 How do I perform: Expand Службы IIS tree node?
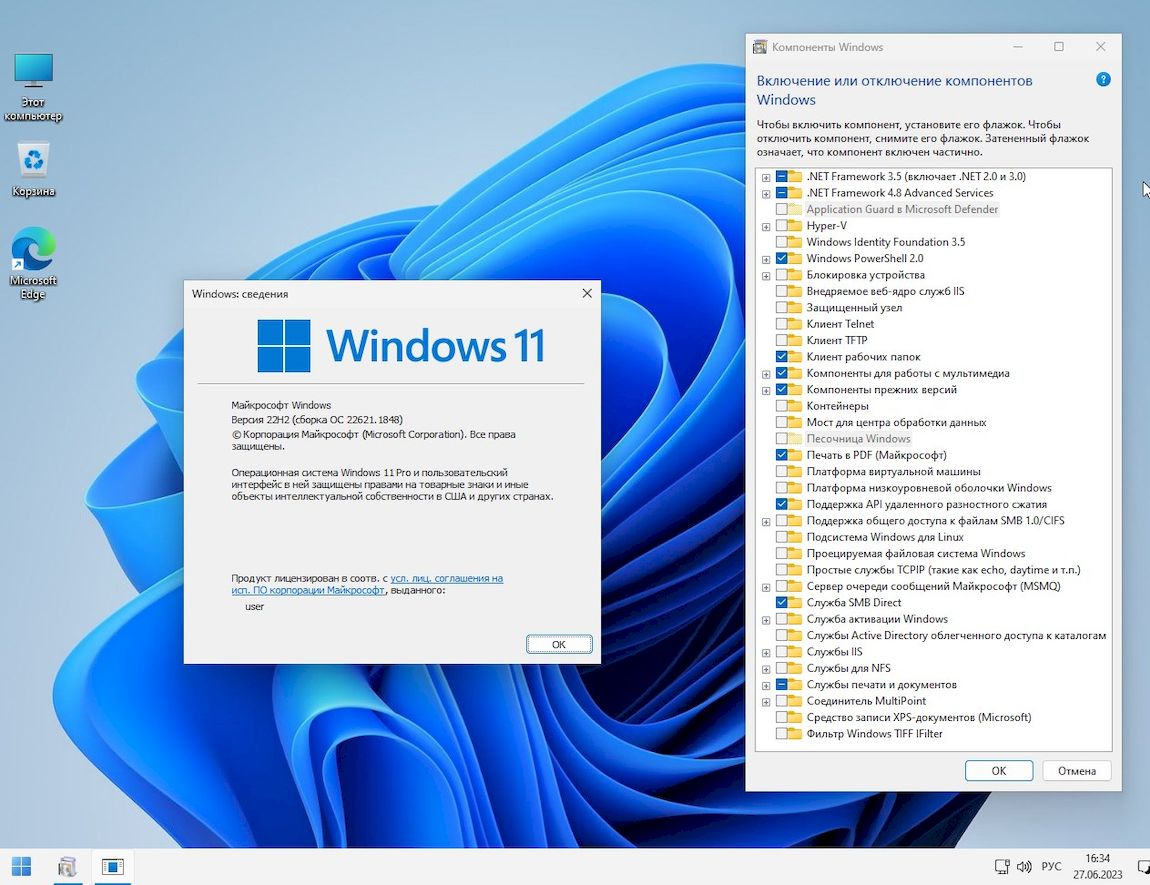(x=766, y=653)
